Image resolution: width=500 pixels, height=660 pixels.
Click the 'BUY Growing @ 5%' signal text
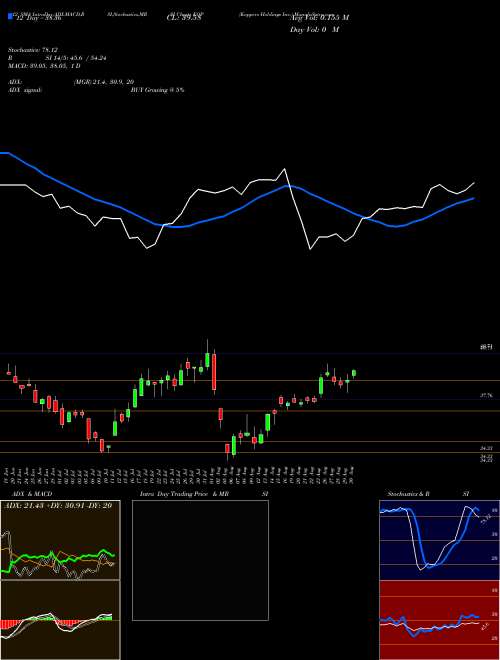(x=157, y=90)
